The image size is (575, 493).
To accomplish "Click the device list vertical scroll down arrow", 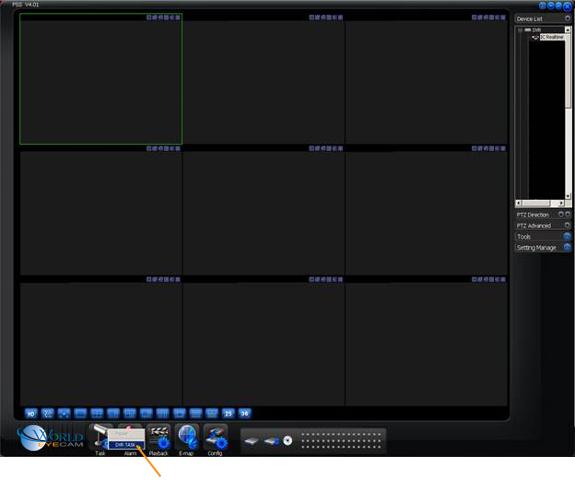I will [568, 196].
